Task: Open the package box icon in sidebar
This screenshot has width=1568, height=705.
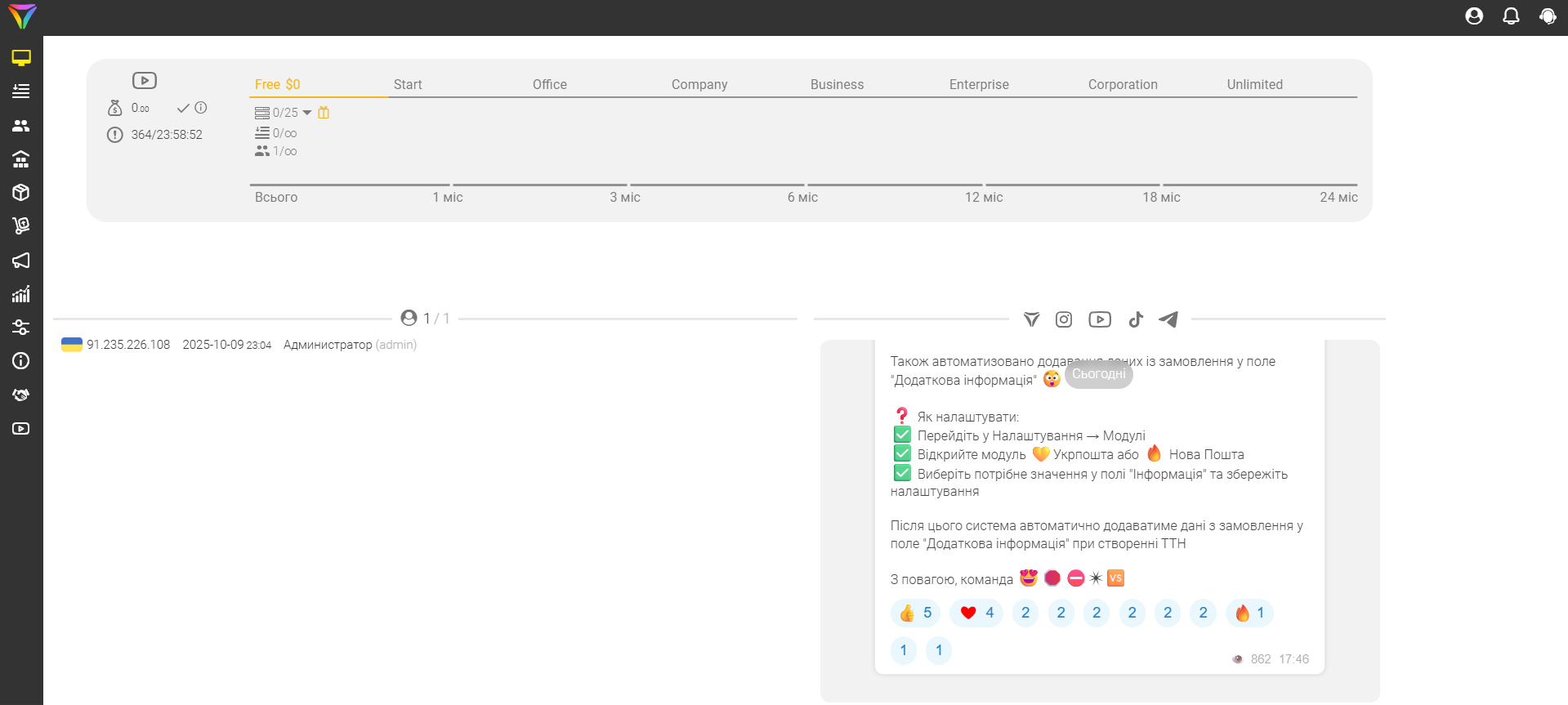Action: 21,193
